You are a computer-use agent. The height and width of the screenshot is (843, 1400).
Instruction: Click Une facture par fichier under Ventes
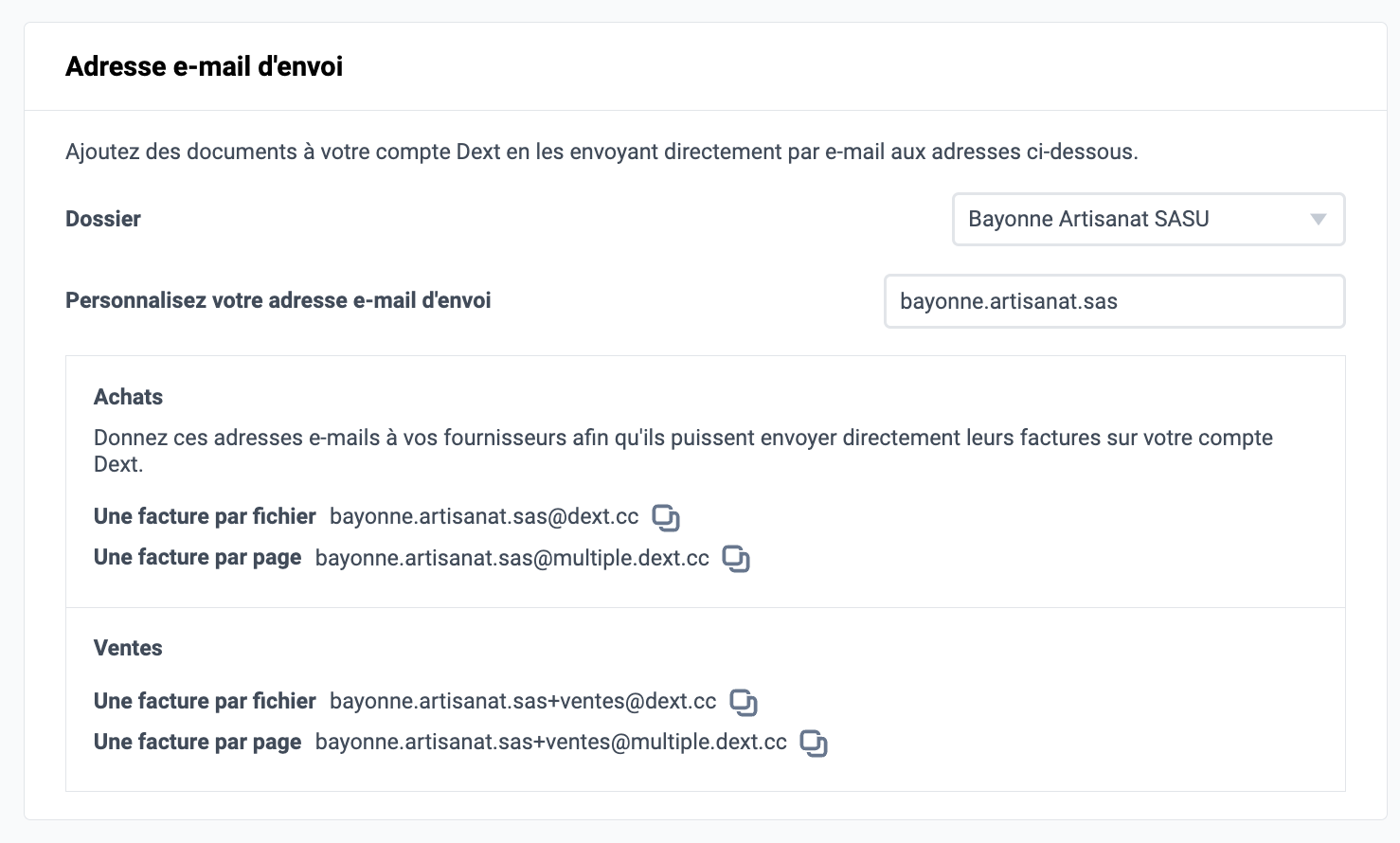(x=205, y=701)
